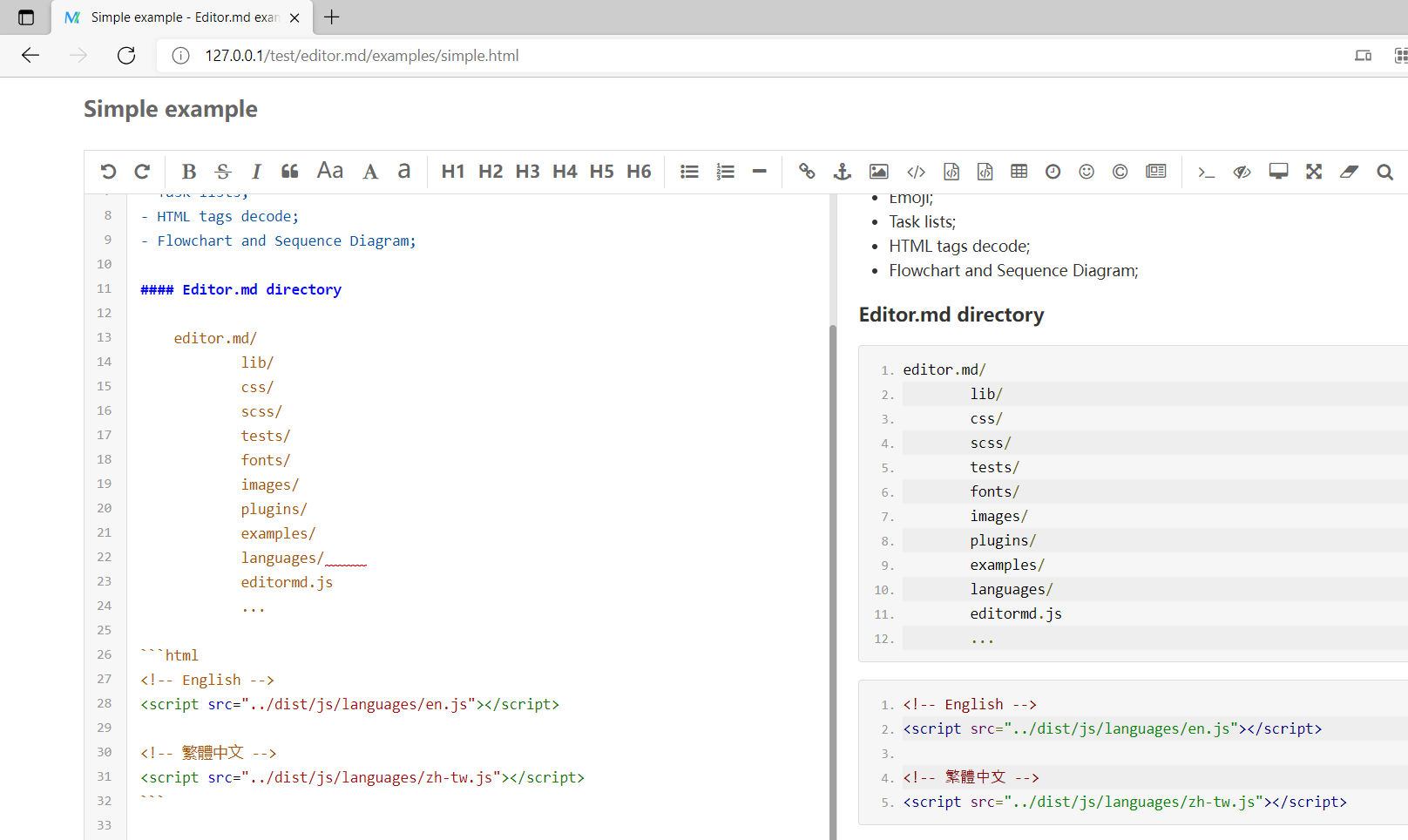Open the search magnifier tool
The width and height of the screenshot is (1408, 840).
1384,172
